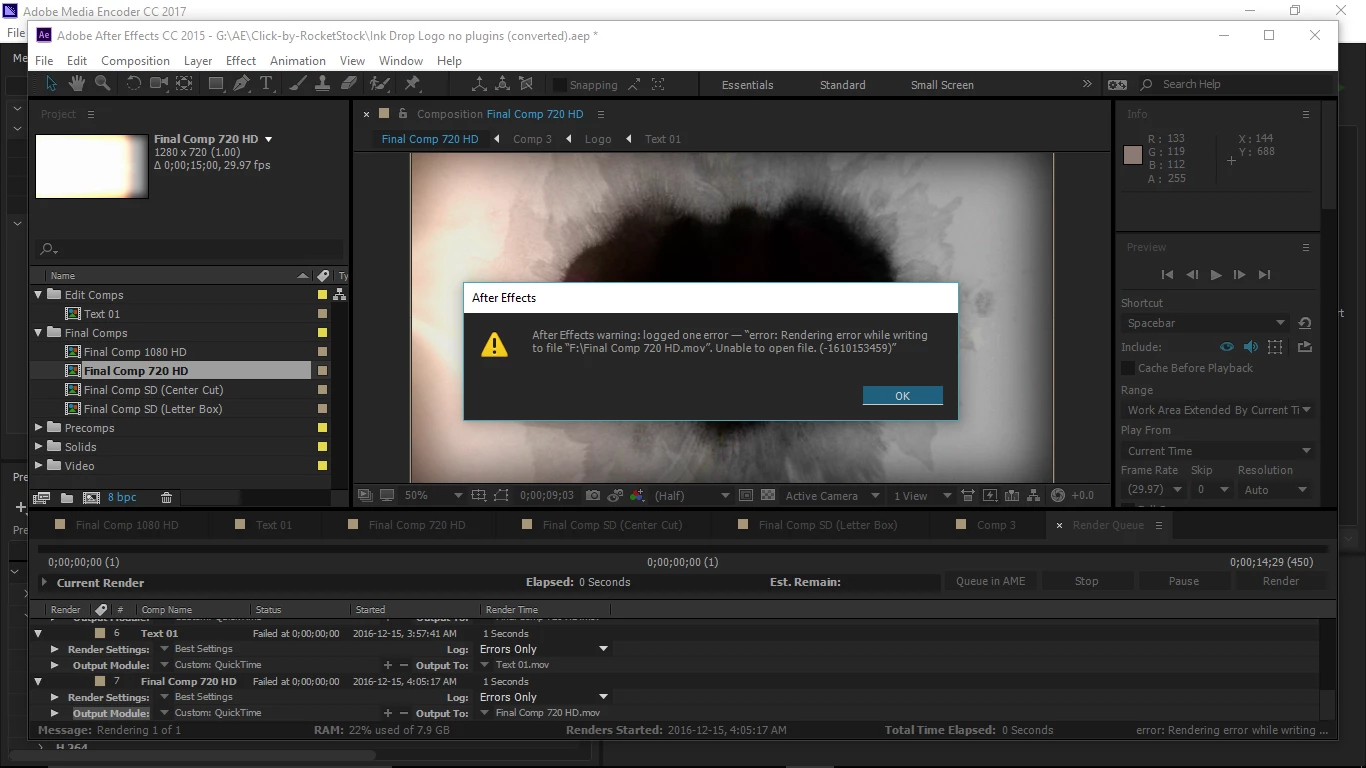
Task: Open the Animation menu
Action: pyautogui.click(x=298, y=60)
